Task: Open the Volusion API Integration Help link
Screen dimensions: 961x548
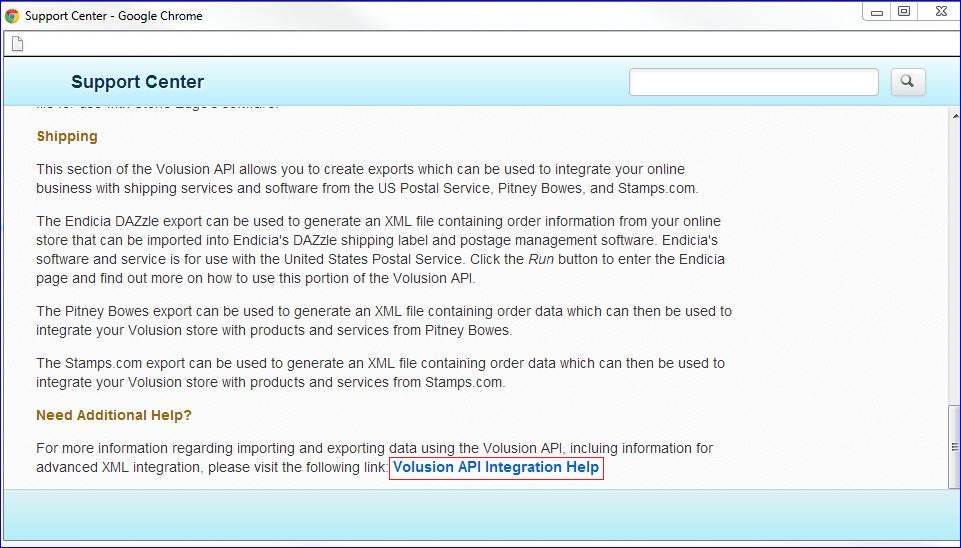Action: pyautogui.click(x=496, y=468)
